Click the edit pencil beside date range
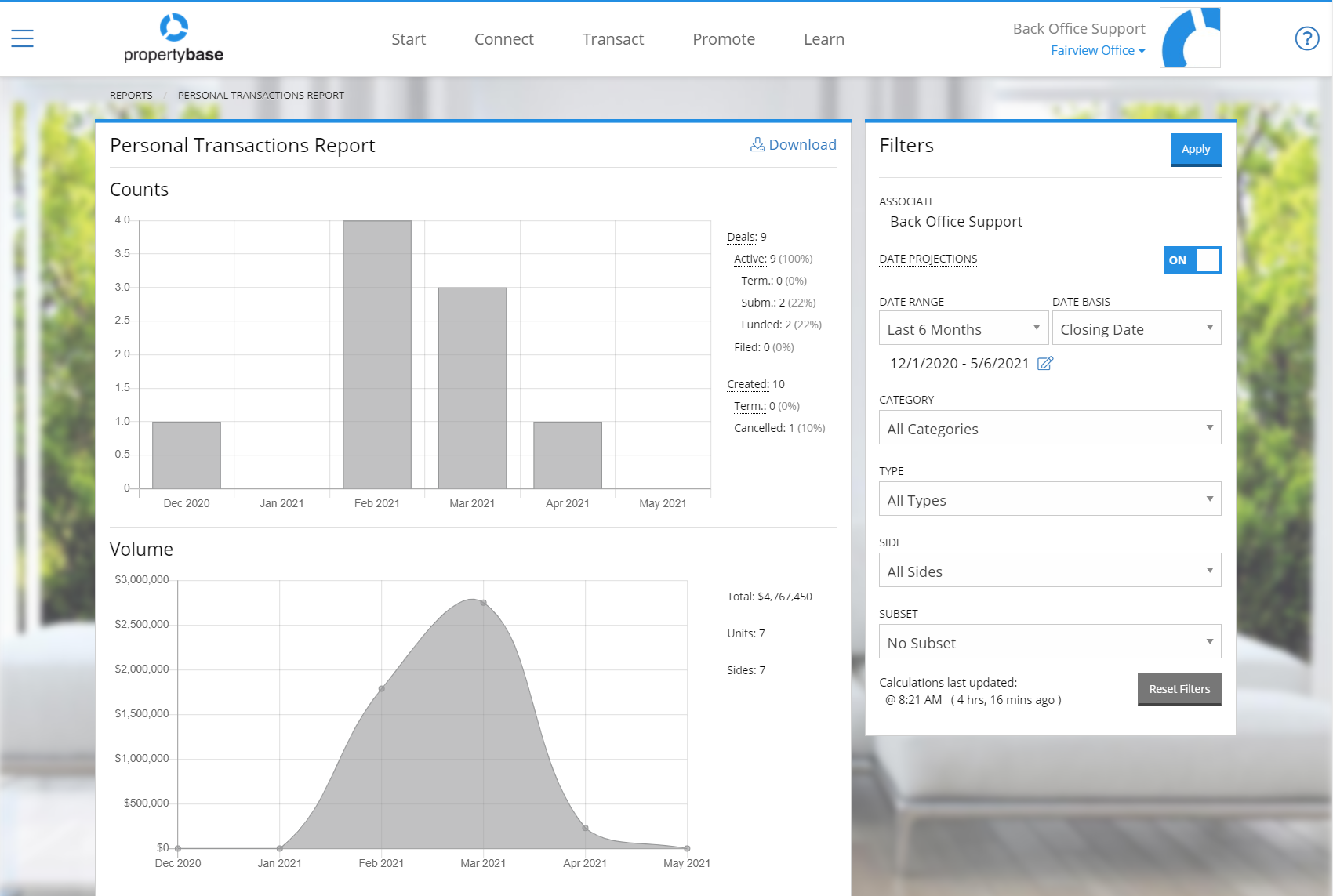 (x=1045, y=363)
